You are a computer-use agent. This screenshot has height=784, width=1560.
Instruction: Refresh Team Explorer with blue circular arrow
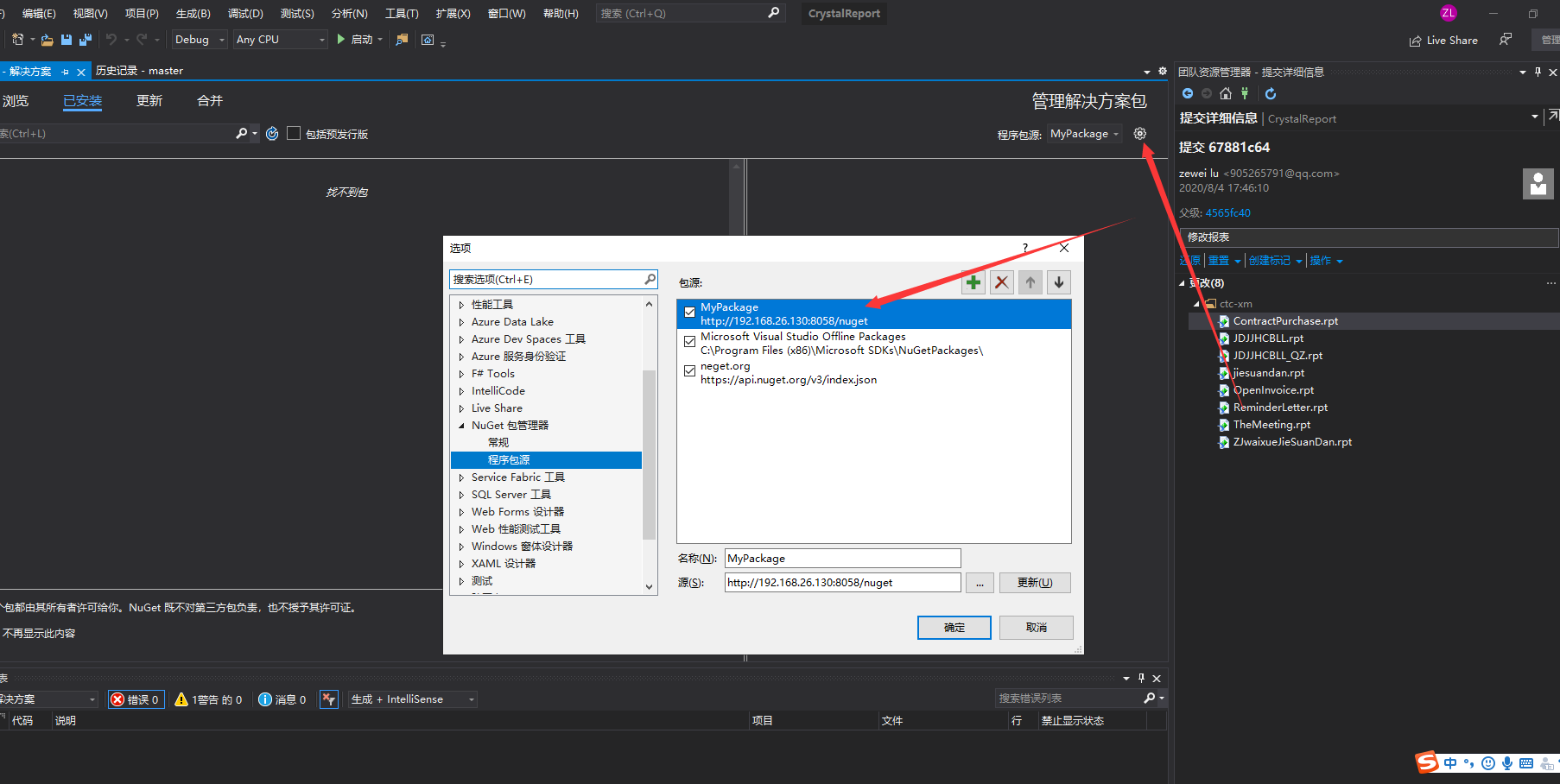tap(1271, 93)
